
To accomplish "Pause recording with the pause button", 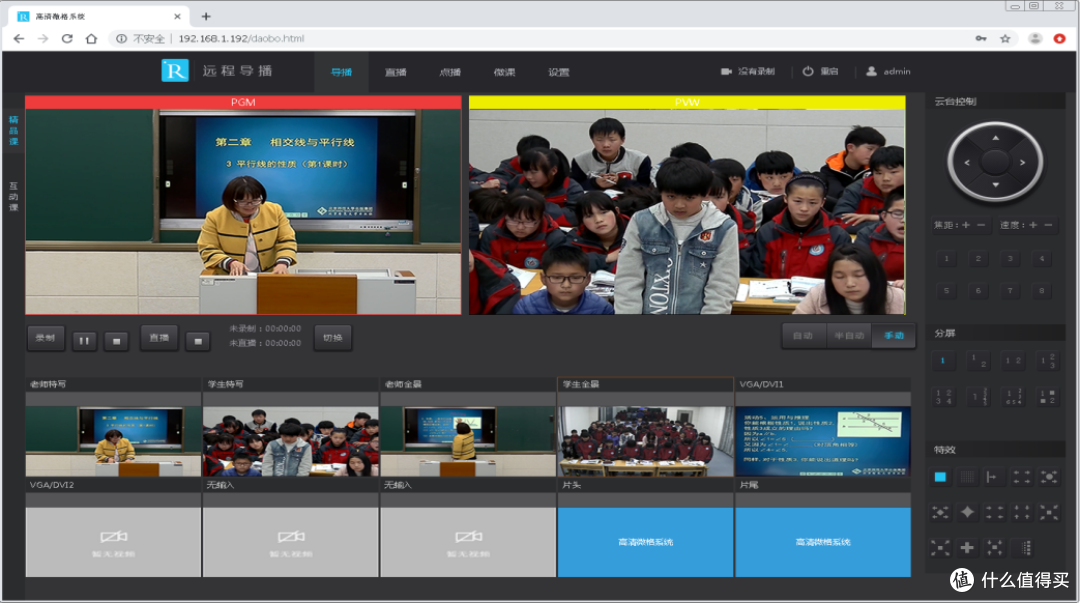I will click(x=84, y=340).
